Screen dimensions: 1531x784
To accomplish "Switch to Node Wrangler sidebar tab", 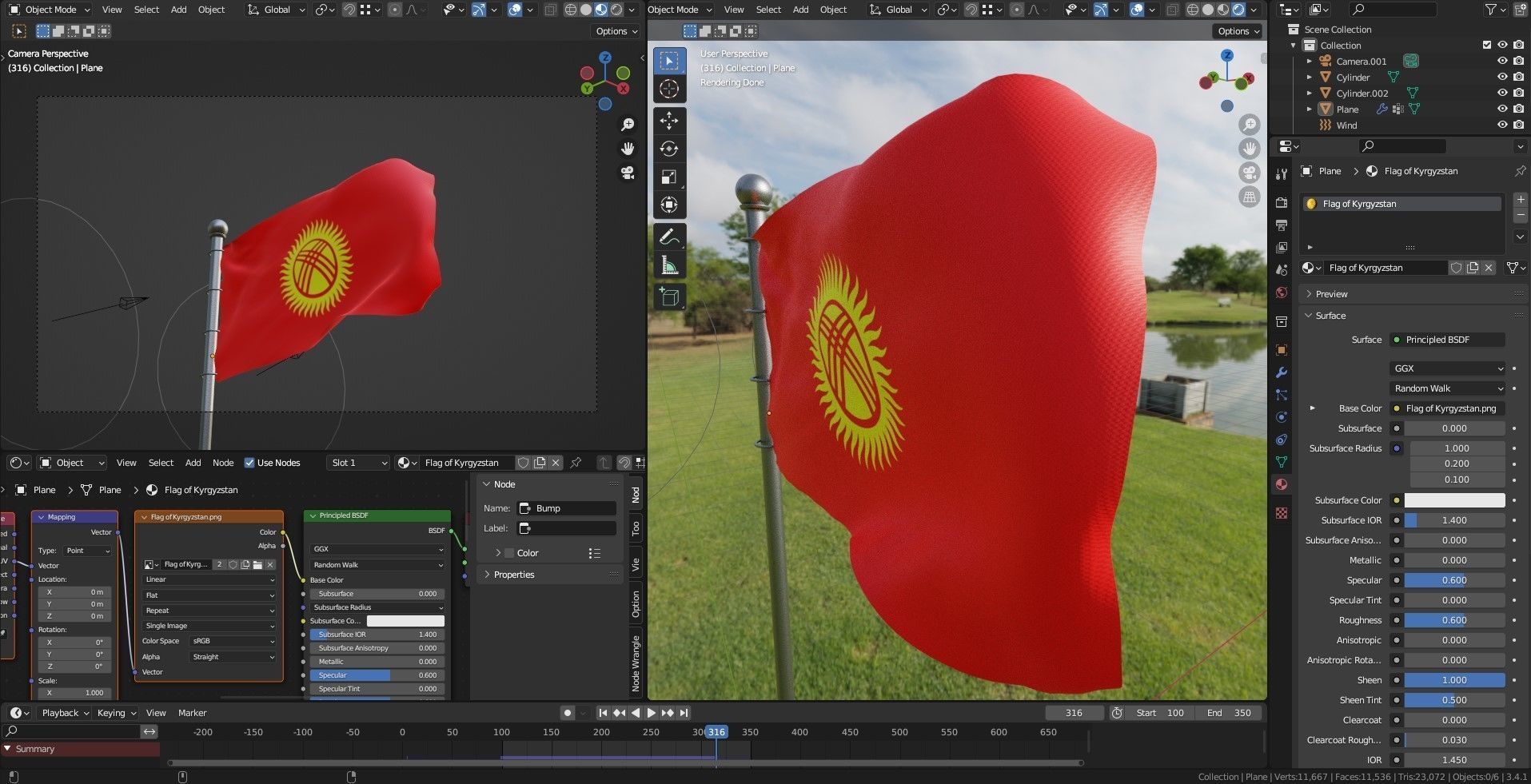I will click(x=636, y=663).
